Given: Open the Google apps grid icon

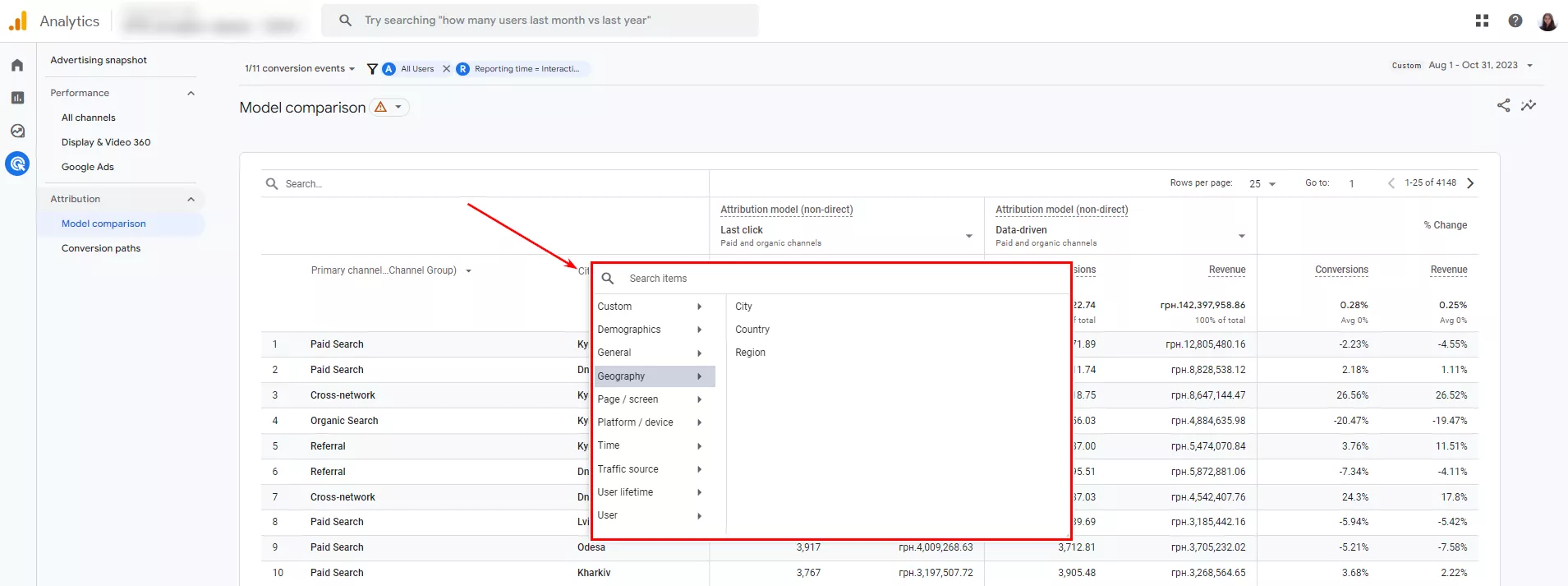Looking at the screenshot, I should tap(1482, 21).
